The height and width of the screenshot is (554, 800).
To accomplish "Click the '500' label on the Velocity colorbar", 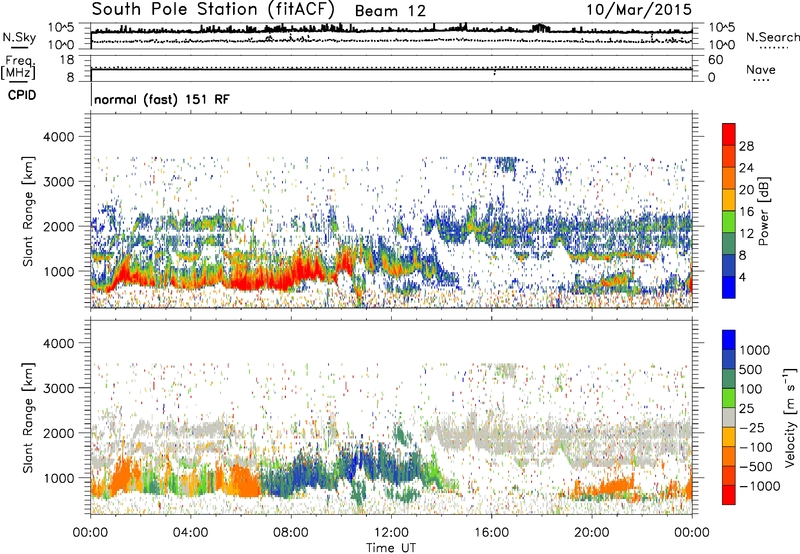I will [x=753, y=370].
